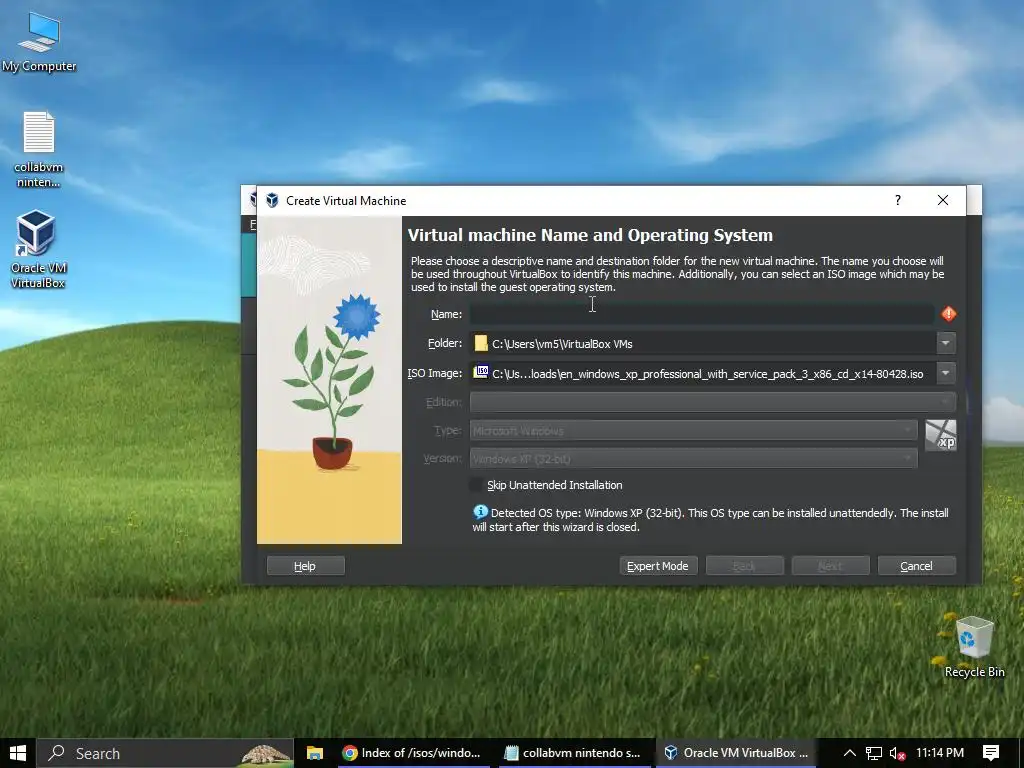Select the collabvm ninten... text file icon
The width and height of the screenshot is (1024, 768).
(x=39, y=150)
